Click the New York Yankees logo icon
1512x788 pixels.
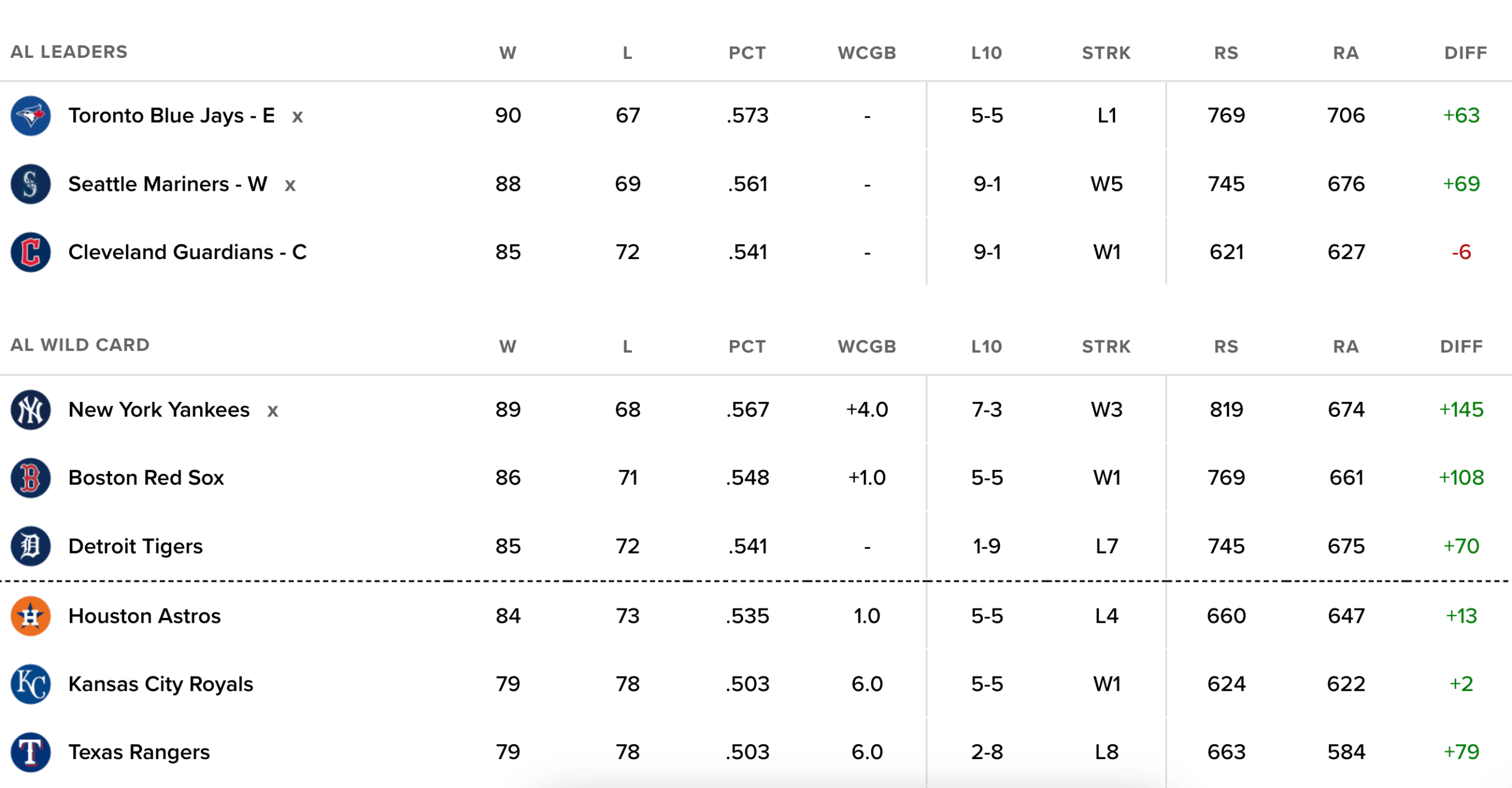pyautogui.click(x=31, y=410)
